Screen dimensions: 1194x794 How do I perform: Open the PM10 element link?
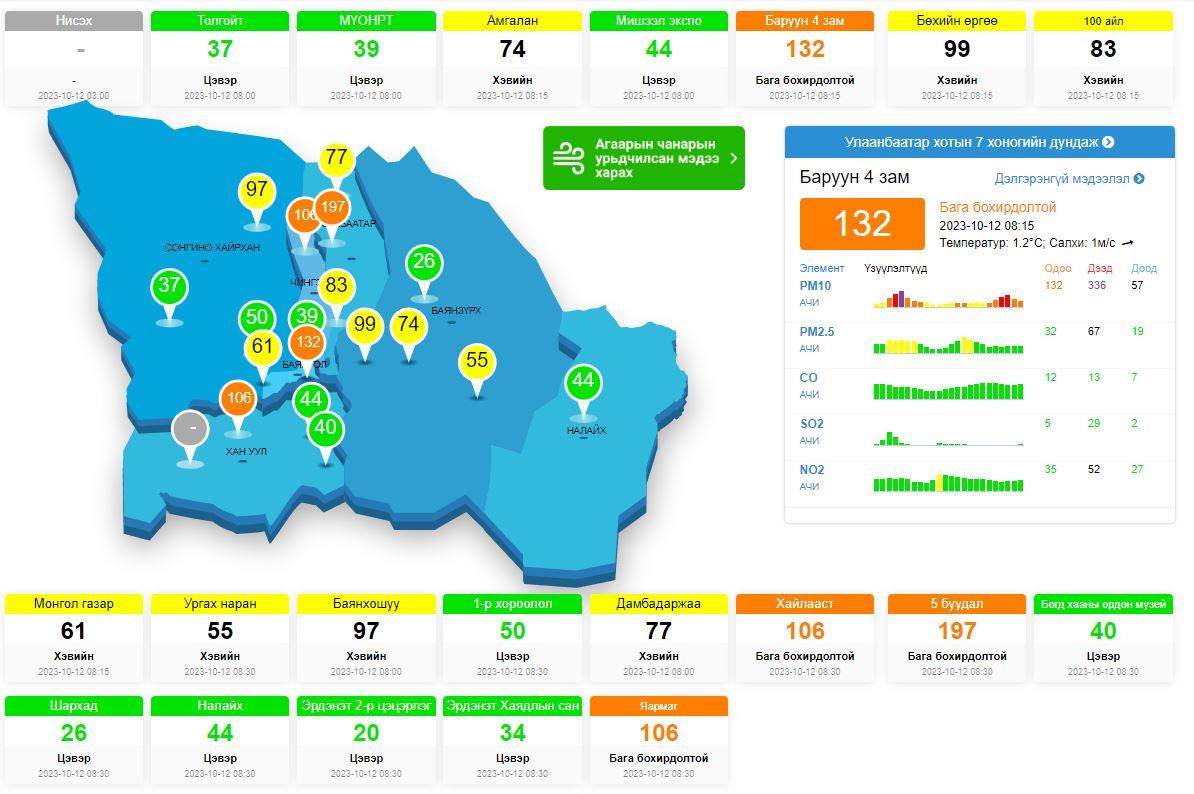[x=814, y=286]
